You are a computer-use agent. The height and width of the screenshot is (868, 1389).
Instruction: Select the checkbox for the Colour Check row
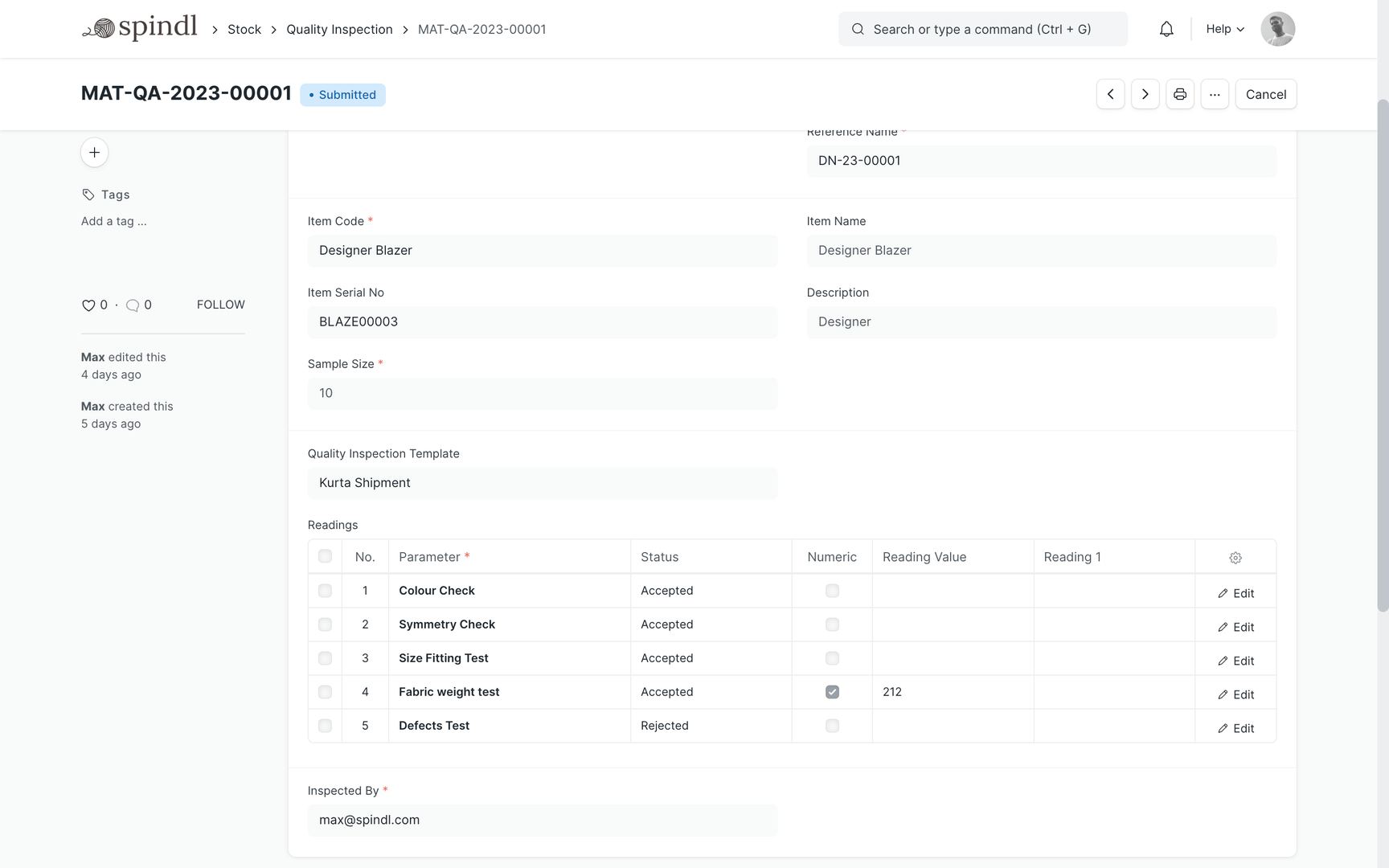[325, 591]
